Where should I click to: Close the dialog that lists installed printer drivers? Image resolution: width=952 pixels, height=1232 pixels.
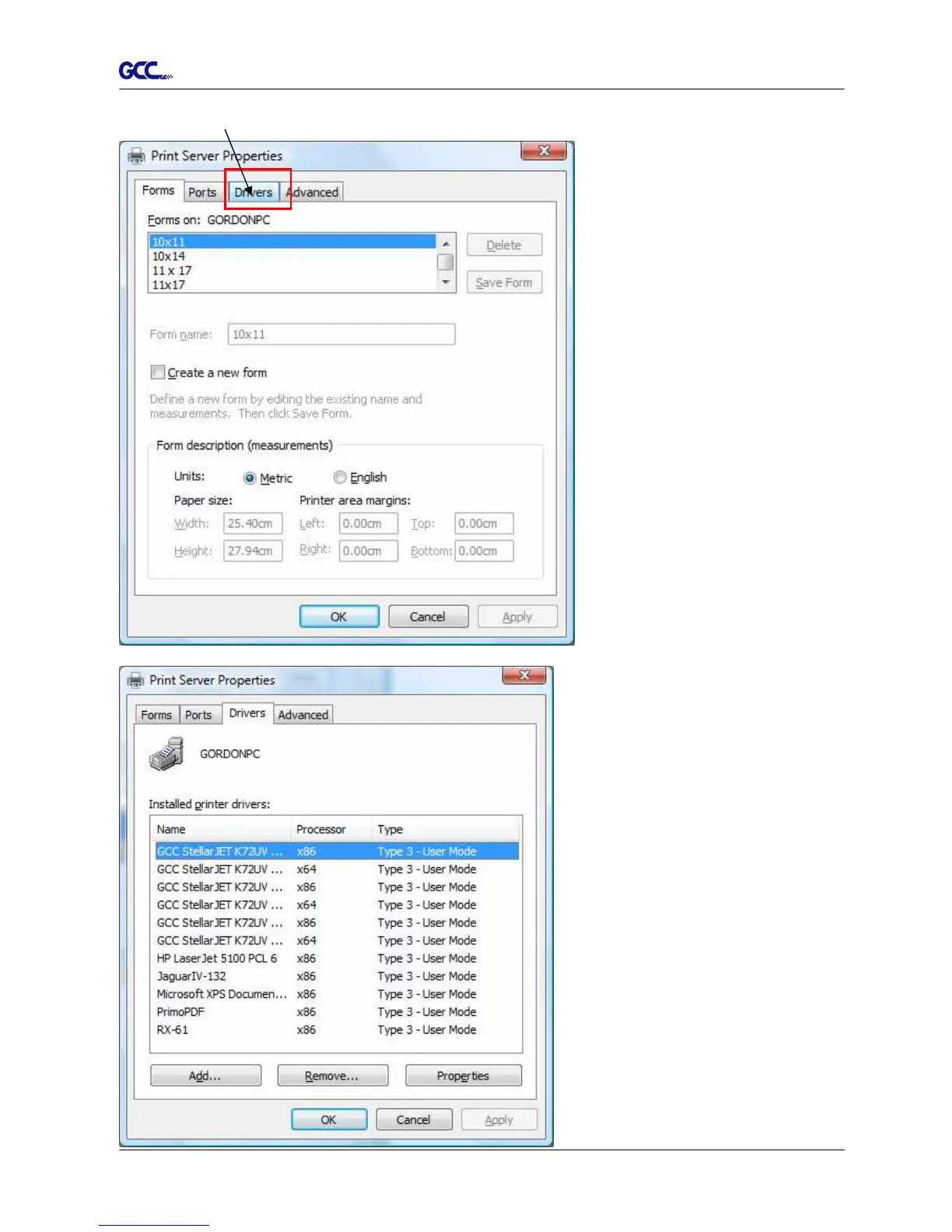pyautogui.click(x=524, y=675)
